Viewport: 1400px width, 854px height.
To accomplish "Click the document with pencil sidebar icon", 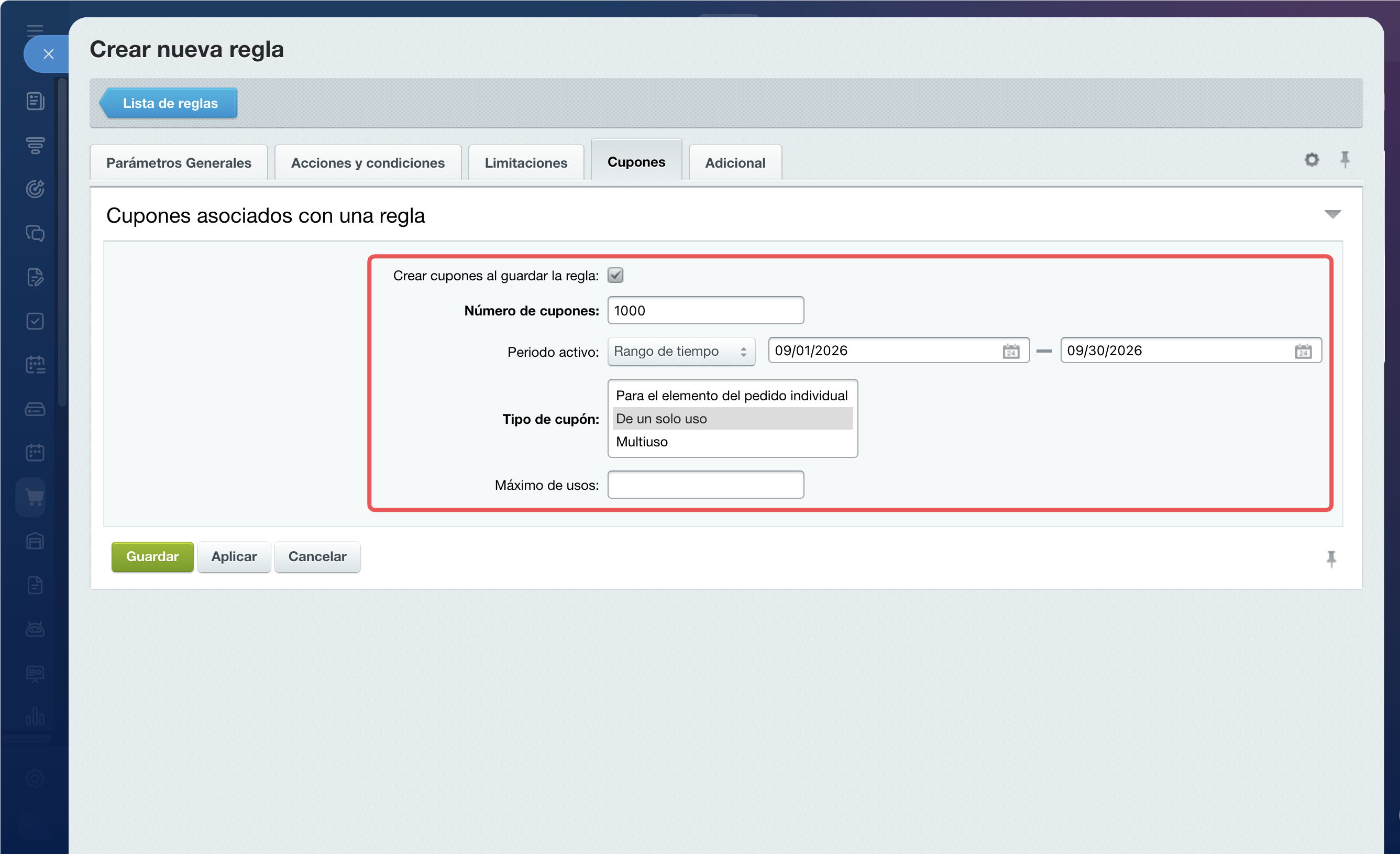I will pyautogui.click(x=35, y=277).
